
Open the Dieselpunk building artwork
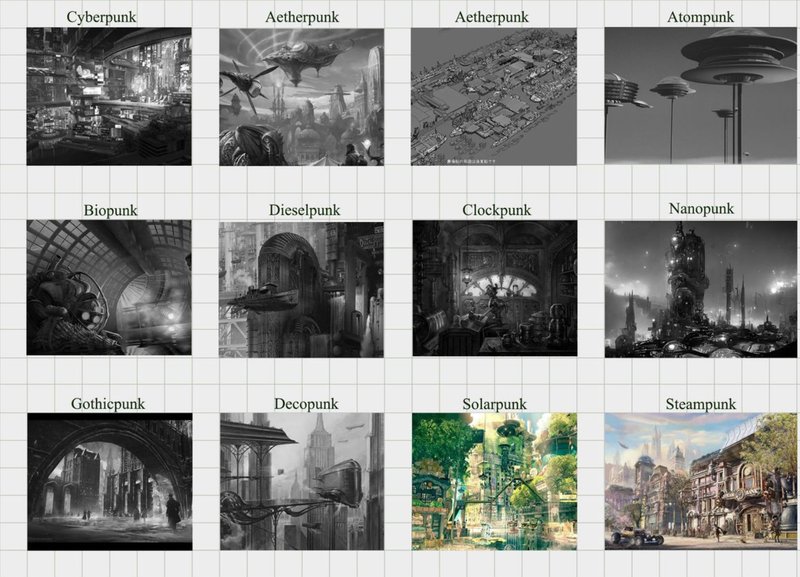[x=301, y=289]
